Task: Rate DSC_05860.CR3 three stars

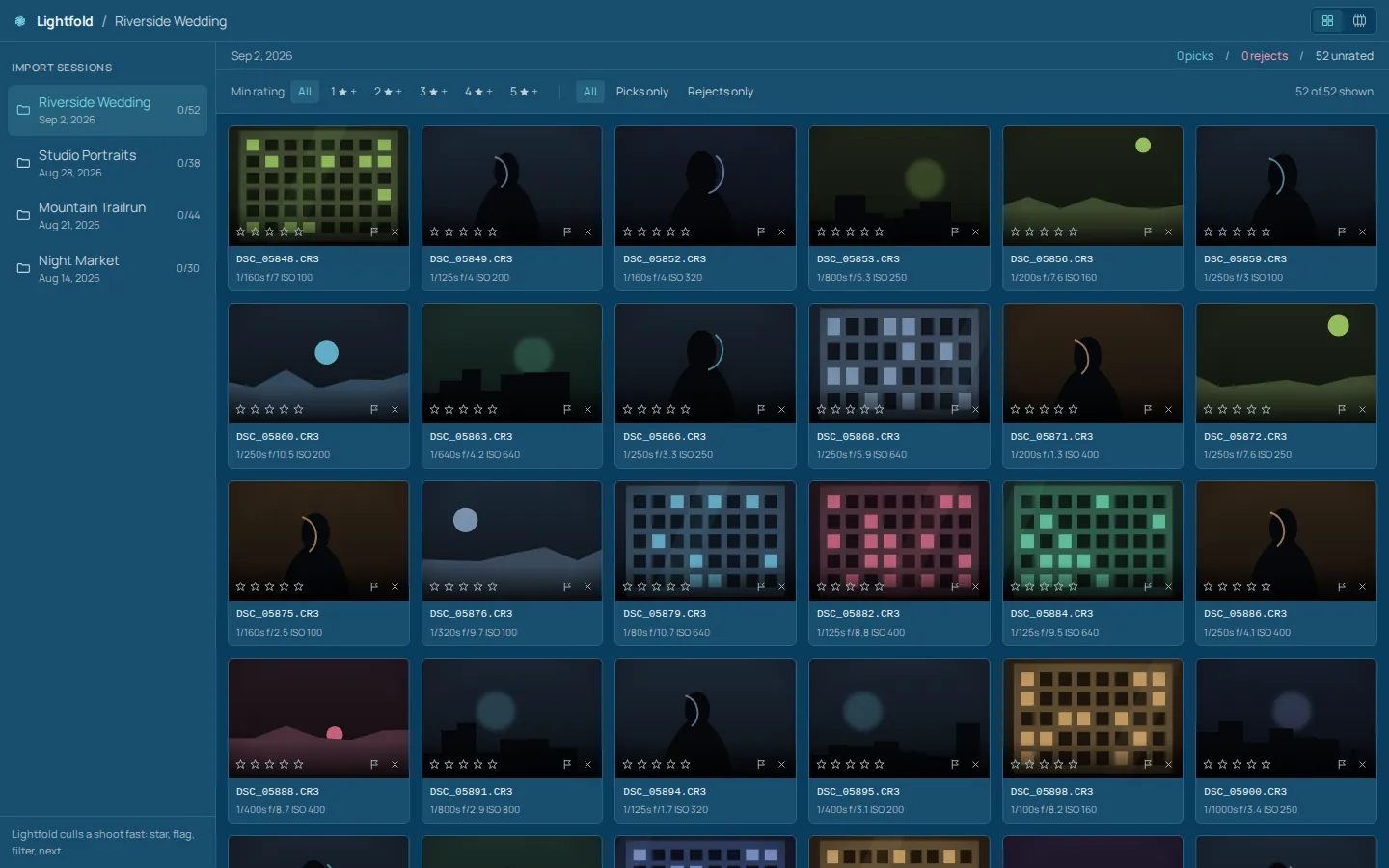Action: [x=269, y=409]
